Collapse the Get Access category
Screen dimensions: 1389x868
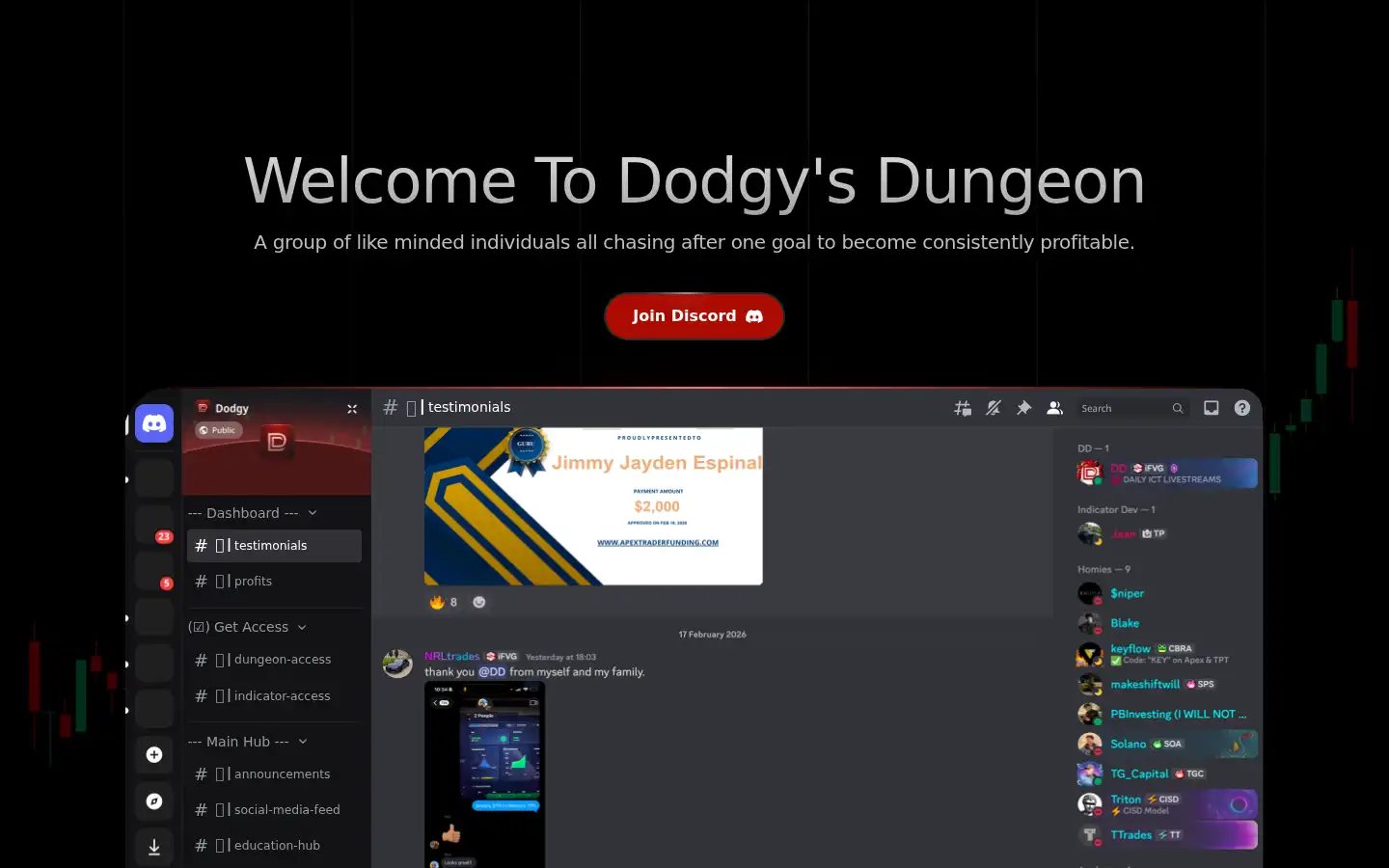pyautogui.click(x=248, y=627)
